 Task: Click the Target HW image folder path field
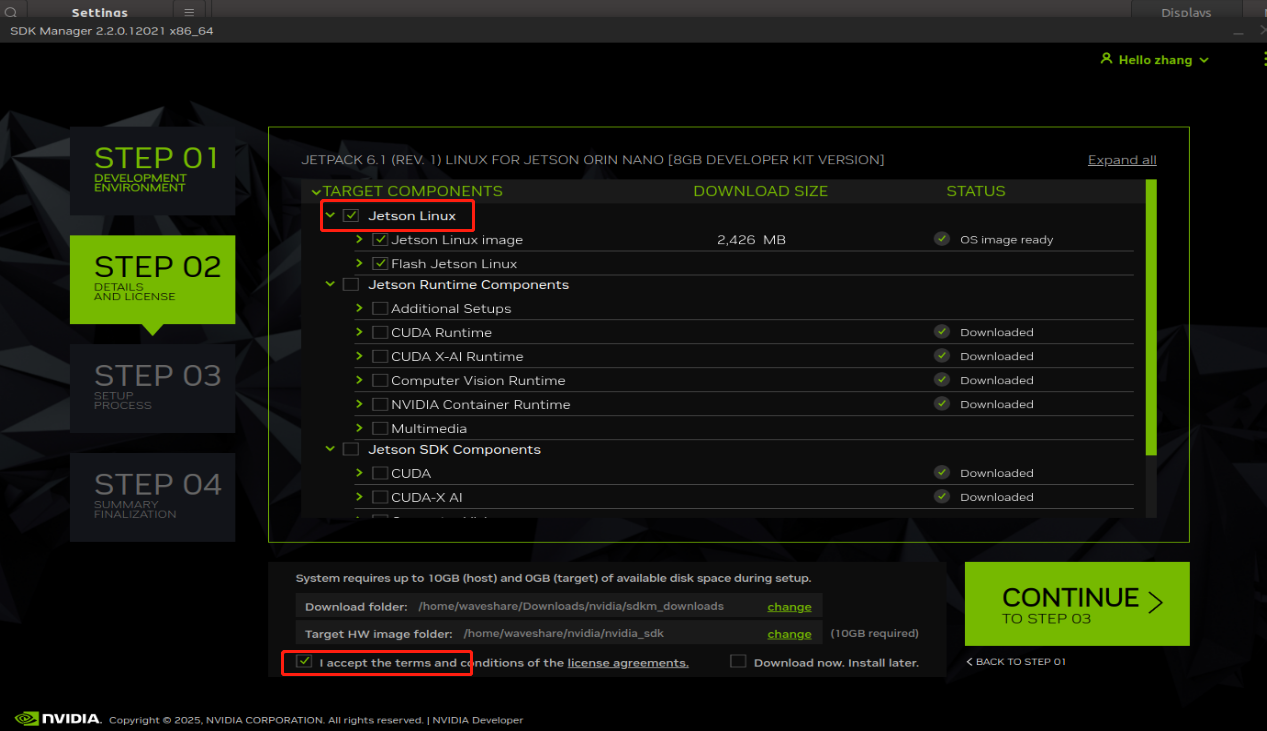[x=559, y=634]
